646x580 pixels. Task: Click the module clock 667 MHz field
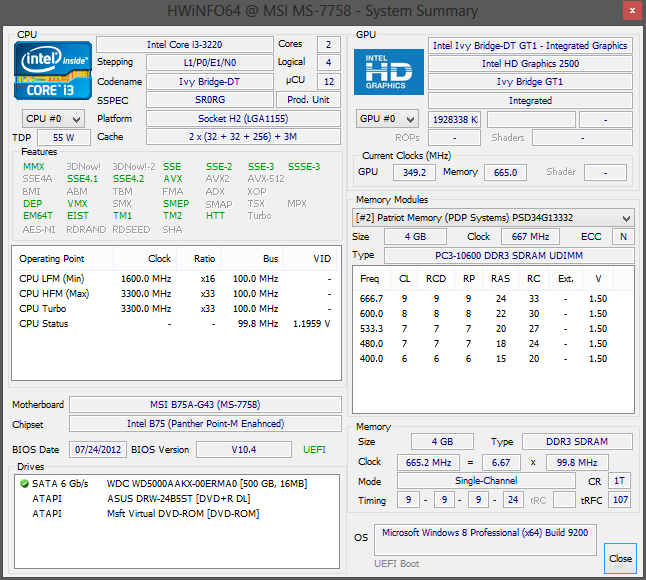(x=530, y=236)
